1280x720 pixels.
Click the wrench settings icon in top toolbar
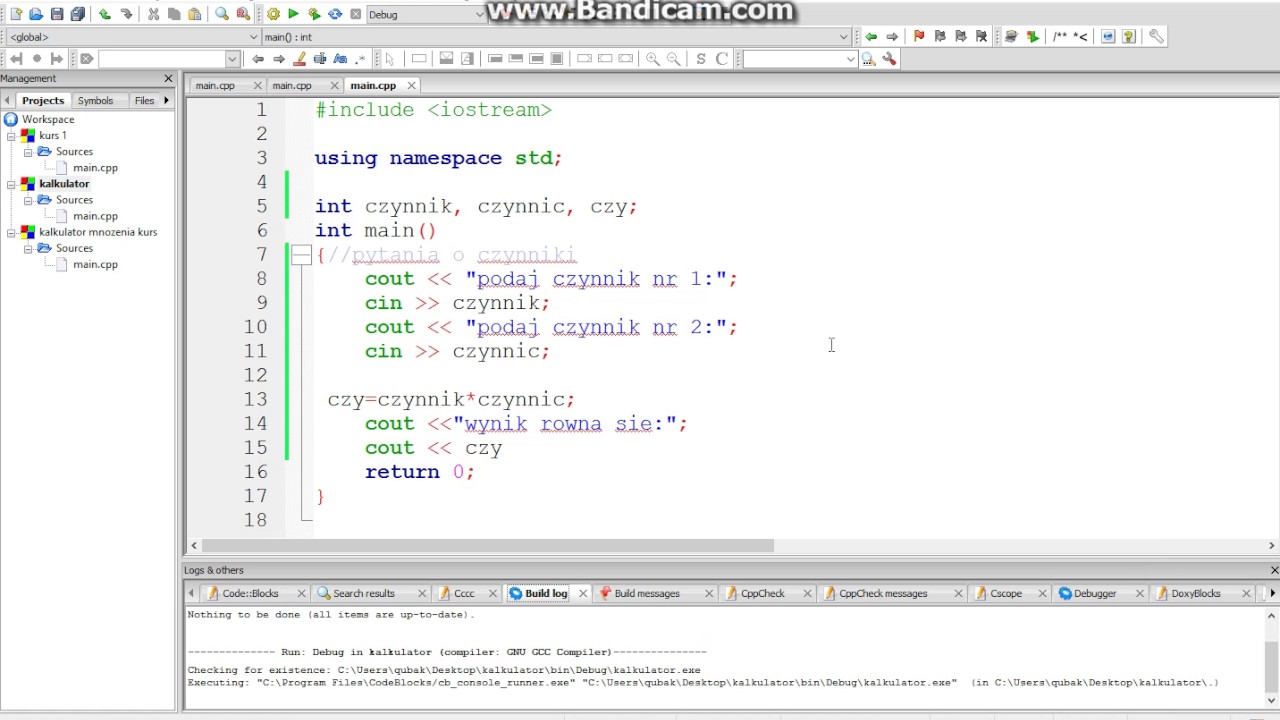[1156, 37]
